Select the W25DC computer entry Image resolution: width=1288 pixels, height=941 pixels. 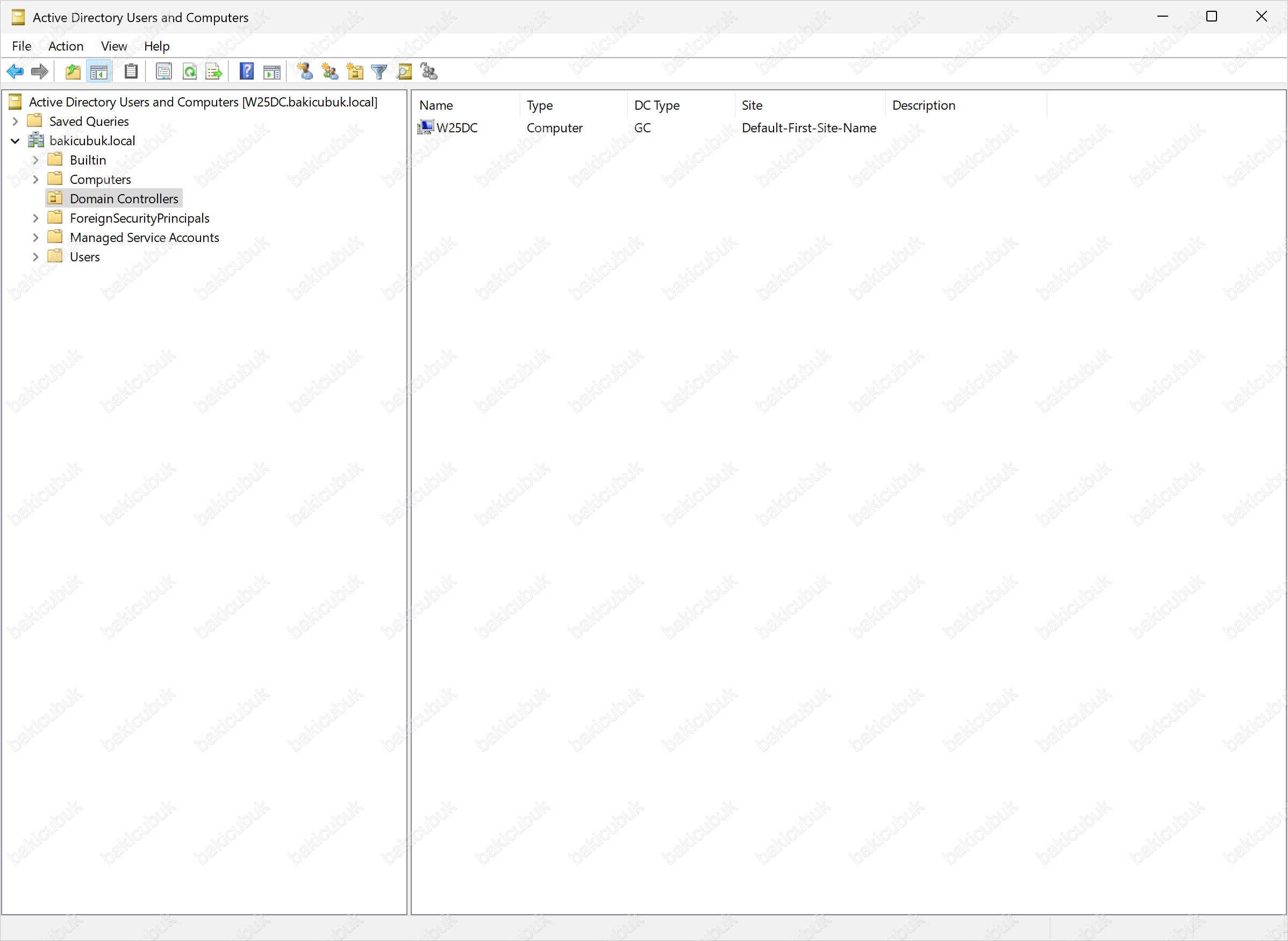click(456, 128)
